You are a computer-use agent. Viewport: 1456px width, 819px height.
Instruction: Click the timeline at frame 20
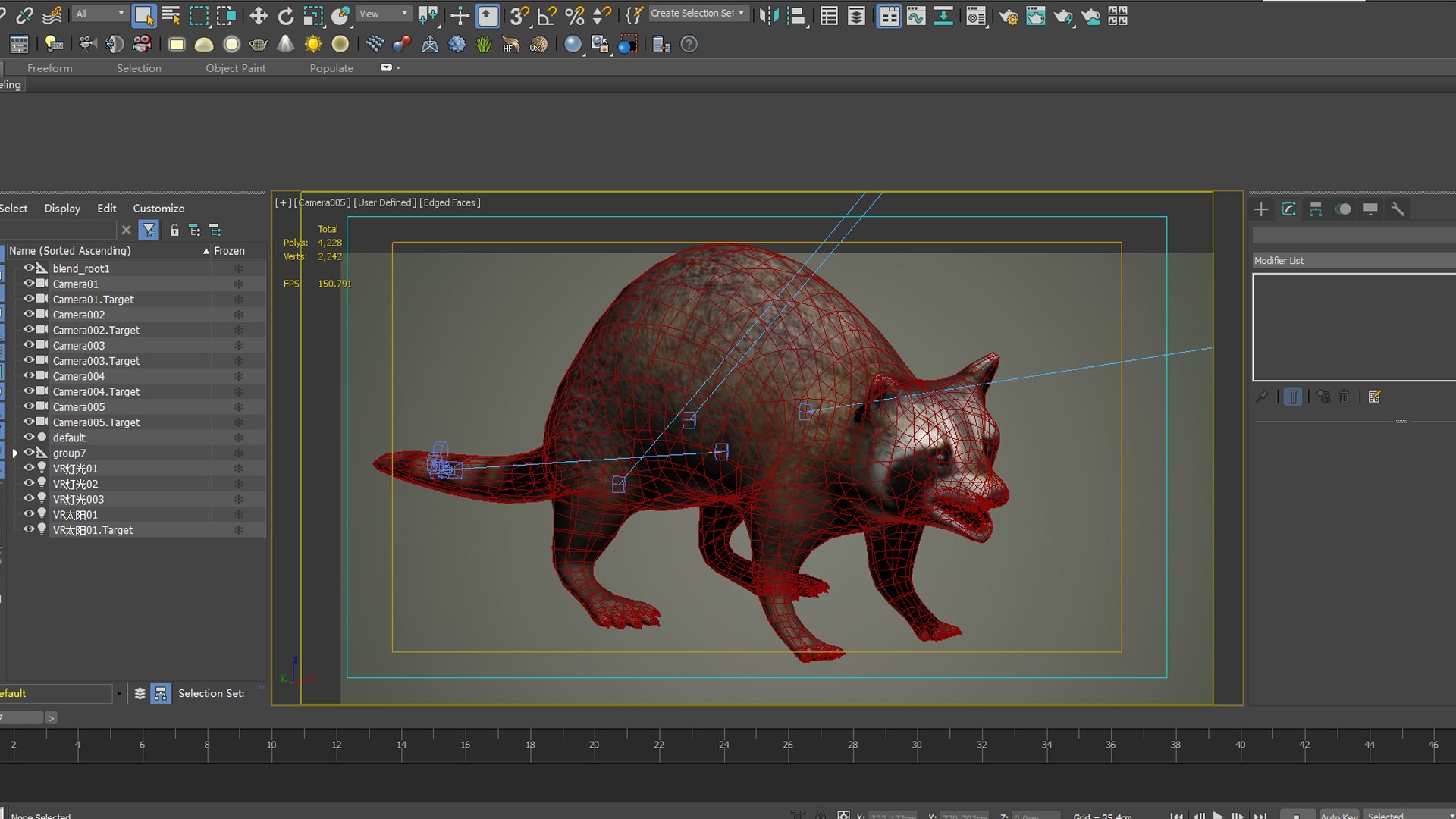(x=595, y=743)
